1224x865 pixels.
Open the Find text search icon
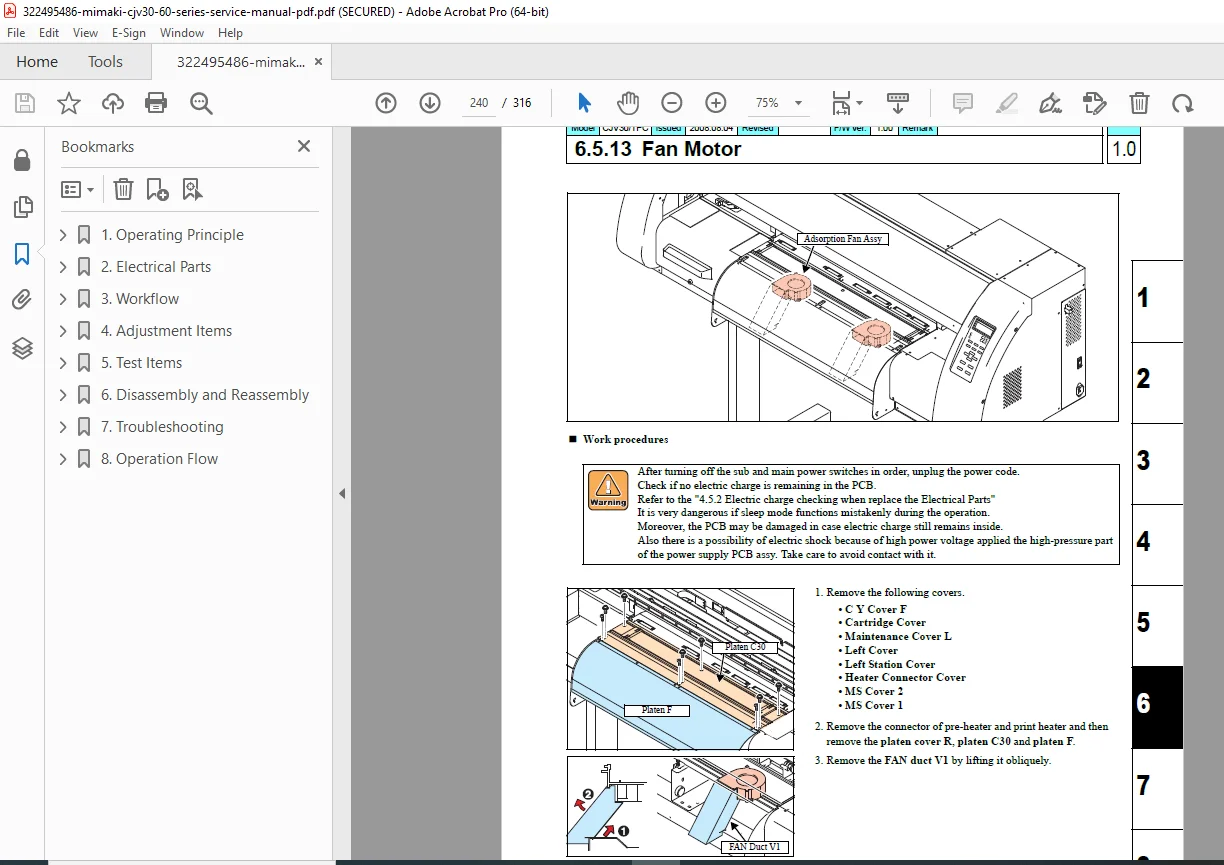click(201, 103)
